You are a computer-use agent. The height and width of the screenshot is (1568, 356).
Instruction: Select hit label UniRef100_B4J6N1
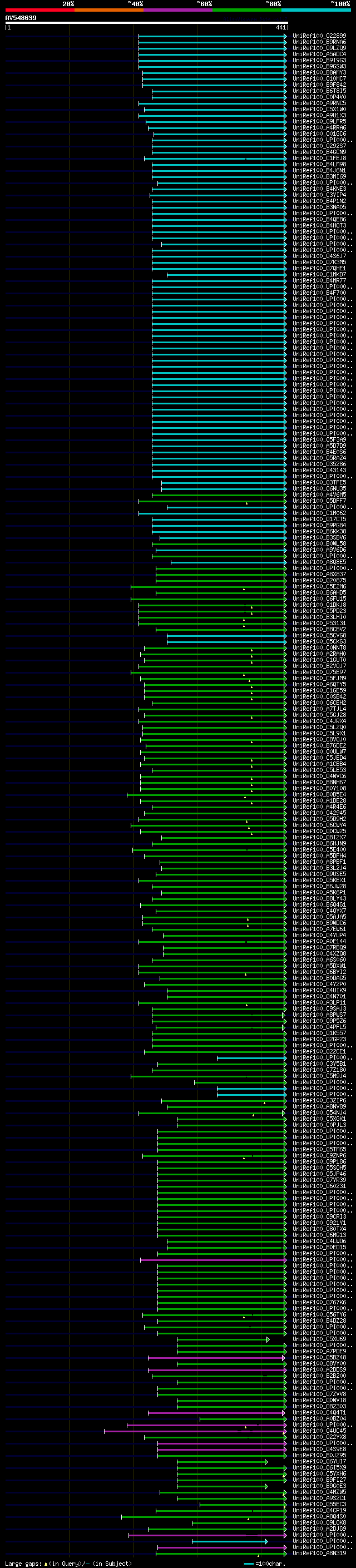[x=319, y=170]
